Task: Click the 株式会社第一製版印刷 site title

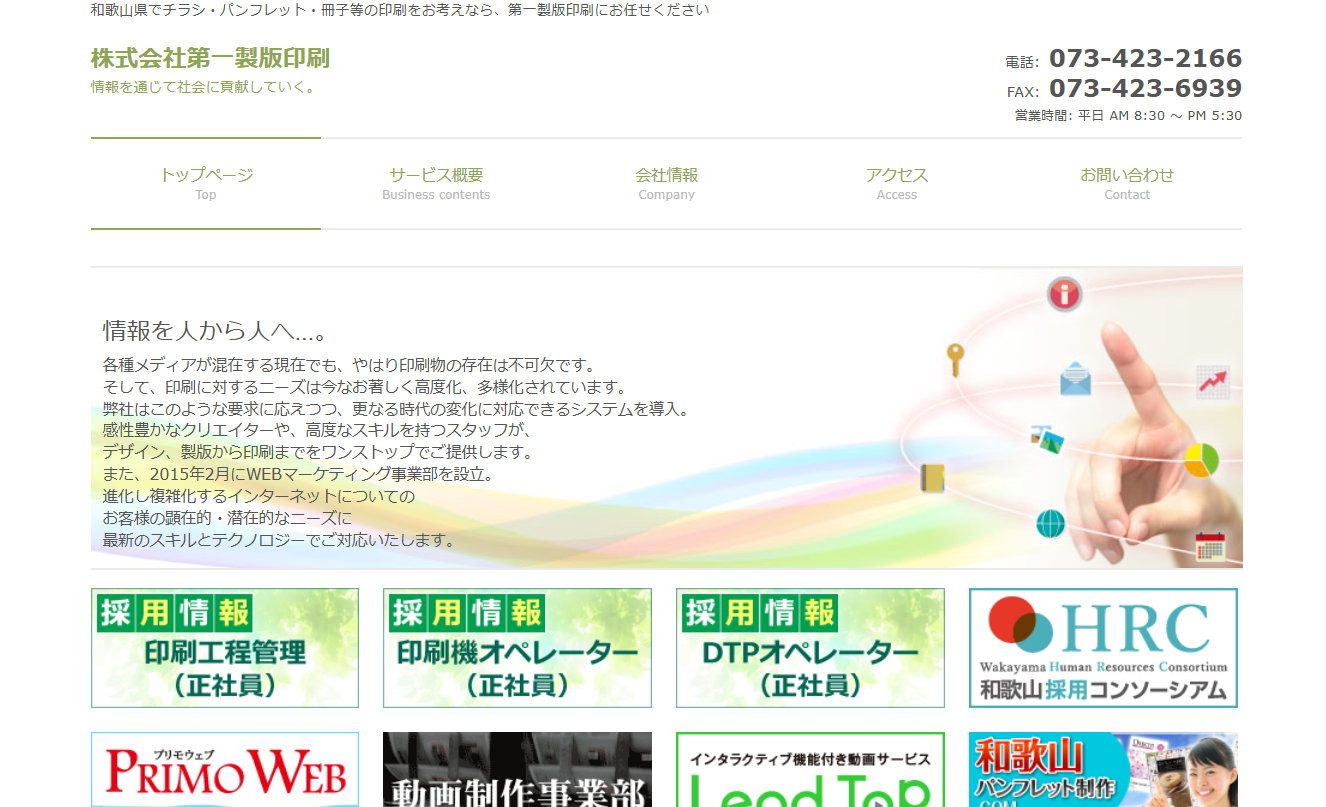Action: [x=210, y=58]
